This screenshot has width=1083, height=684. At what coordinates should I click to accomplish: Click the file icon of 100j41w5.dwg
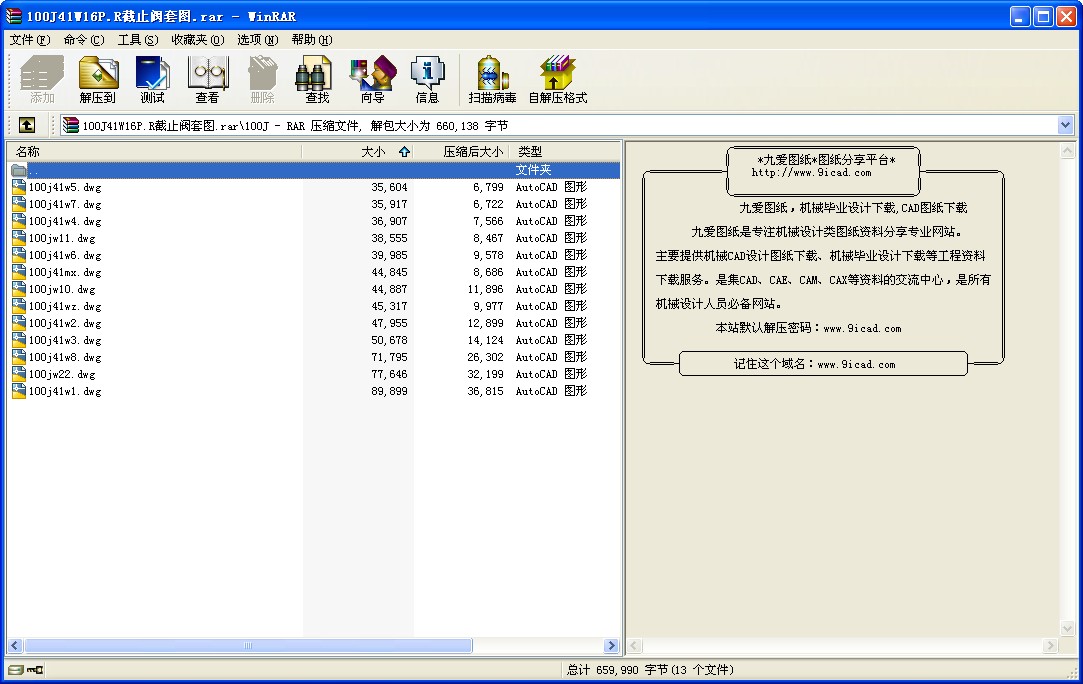19,187
